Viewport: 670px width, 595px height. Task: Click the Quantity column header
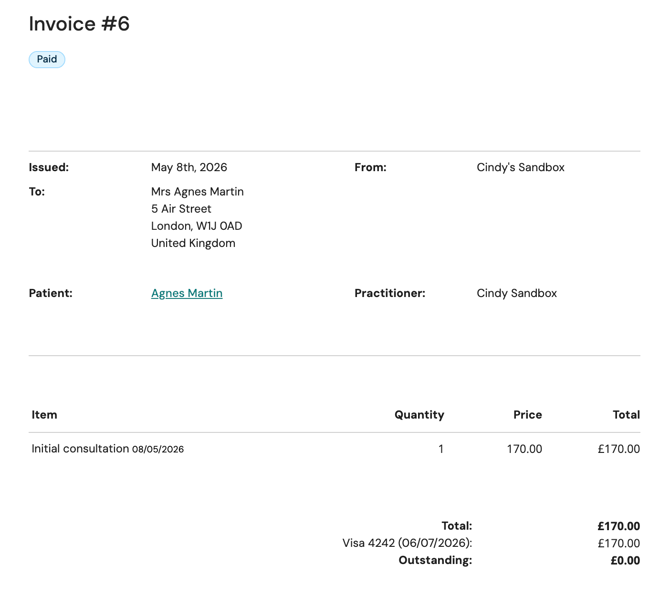click(419, 415)
